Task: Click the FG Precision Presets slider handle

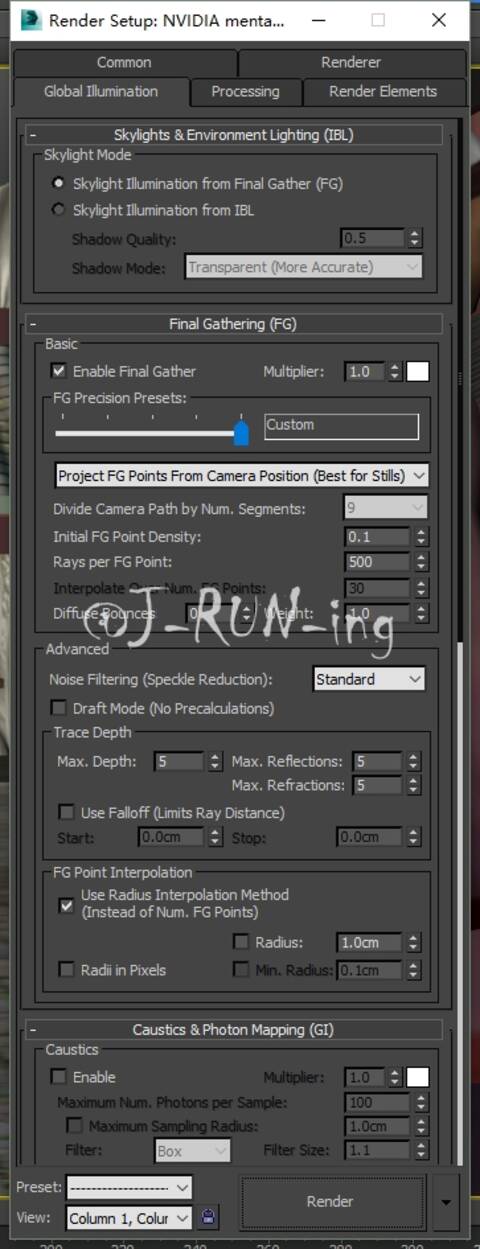Action: pos(241,432)
